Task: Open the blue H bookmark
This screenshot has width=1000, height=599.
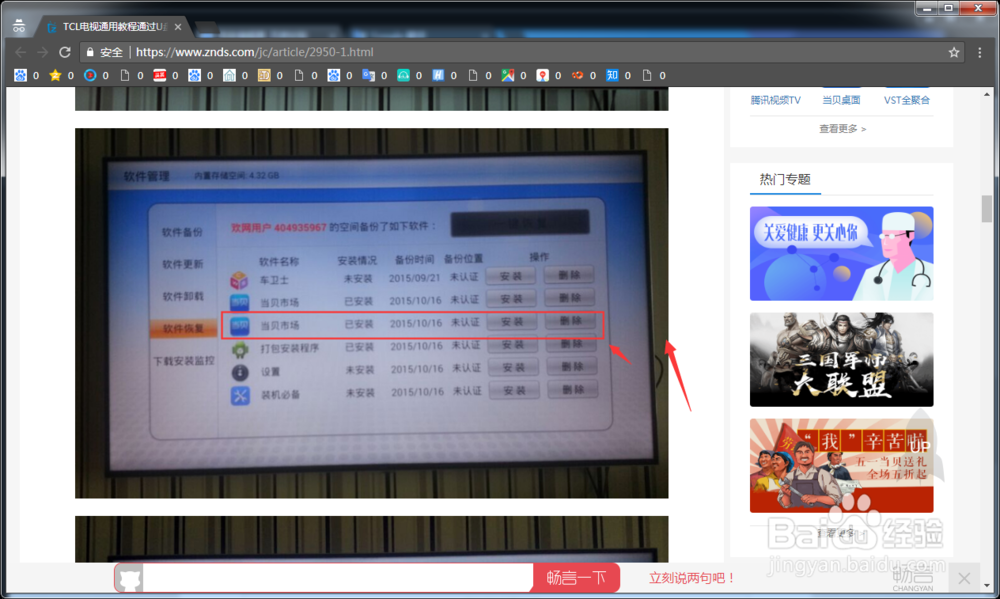Action: pyautogui.click(x=438, y=75)
